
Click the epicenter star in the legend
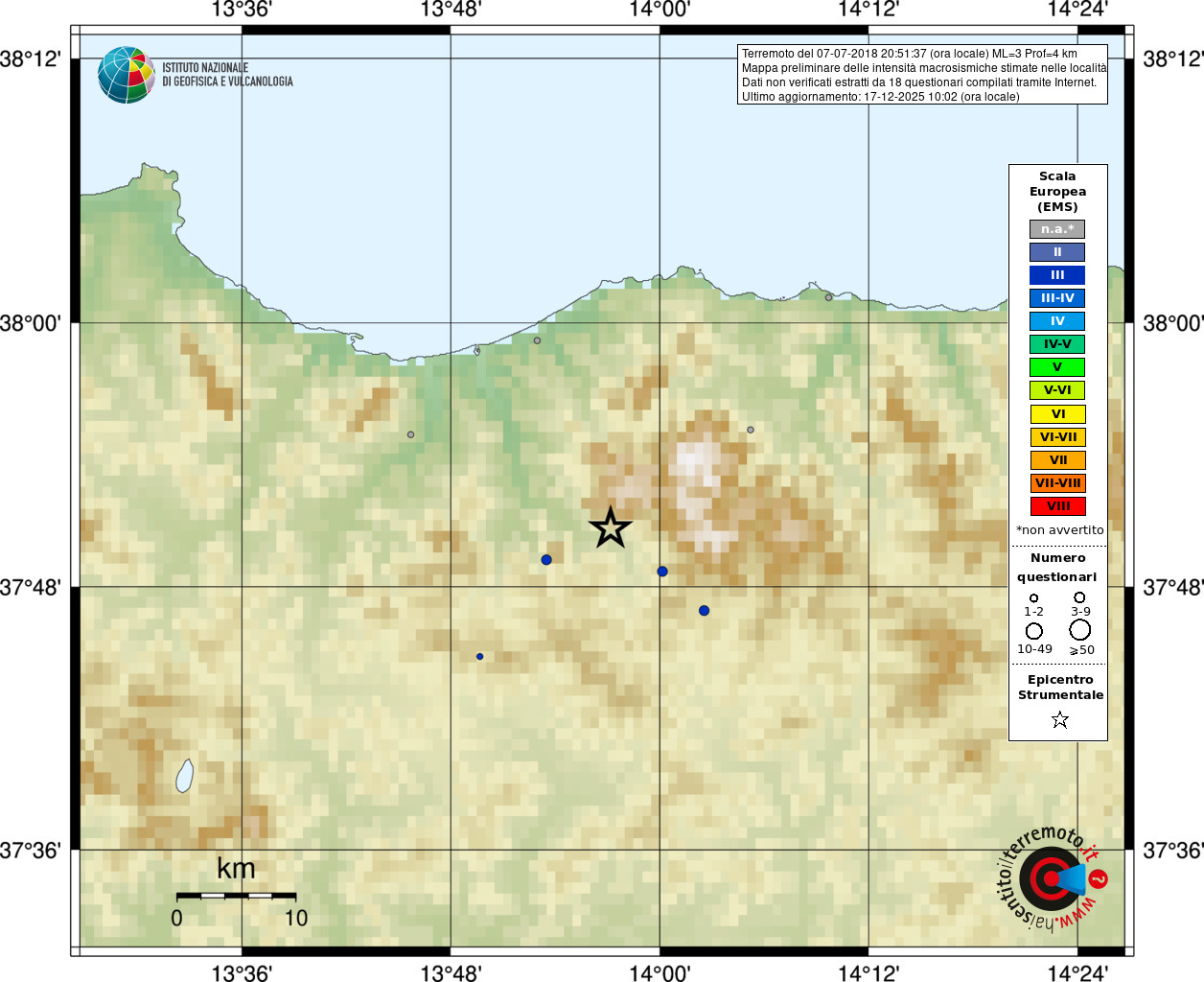point(1059,719)
